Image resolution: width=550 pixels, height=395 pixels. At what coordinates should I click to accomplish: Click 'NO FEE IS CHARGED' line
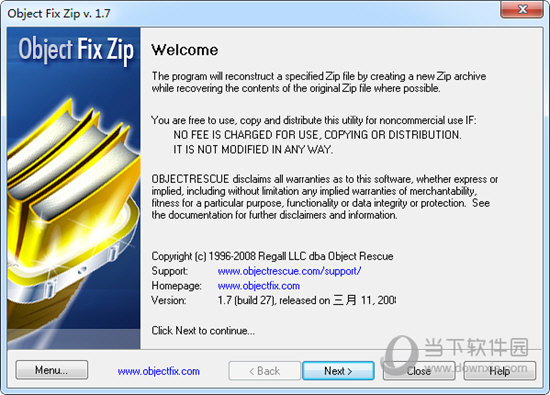[317, 135]
